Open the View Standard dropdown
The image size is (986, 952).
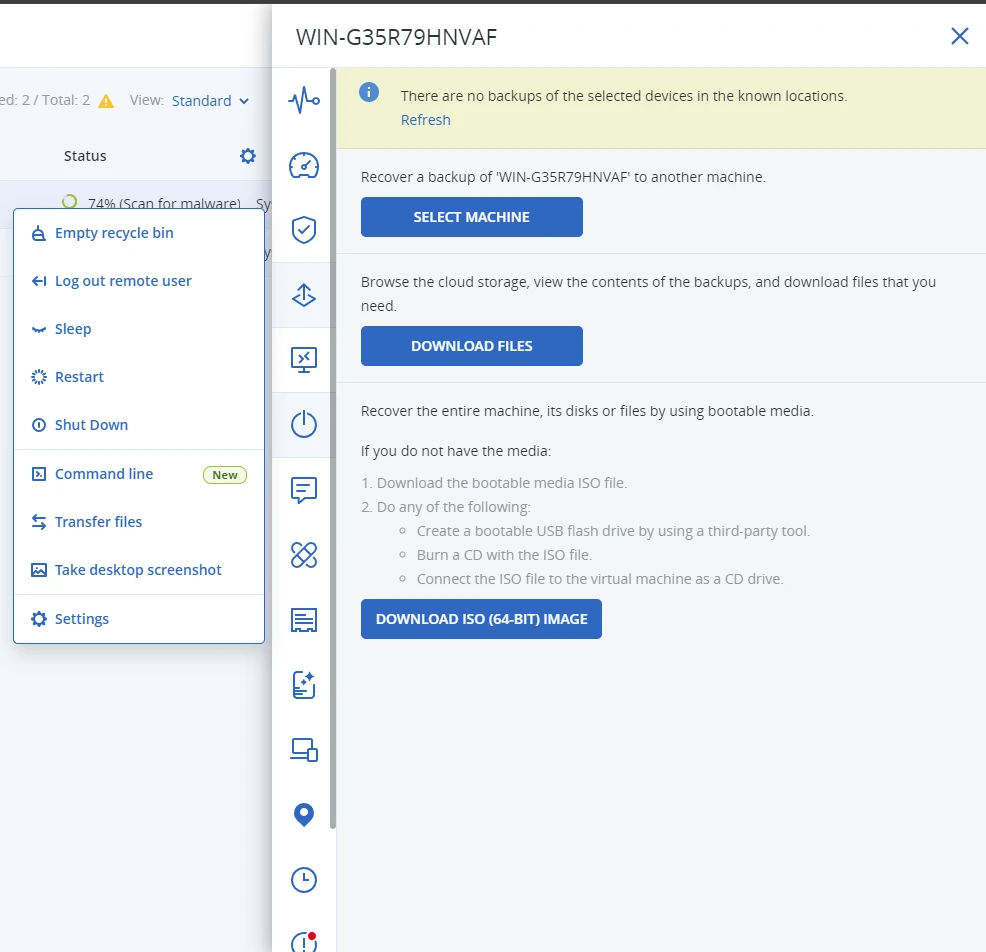tap(210, 101)
